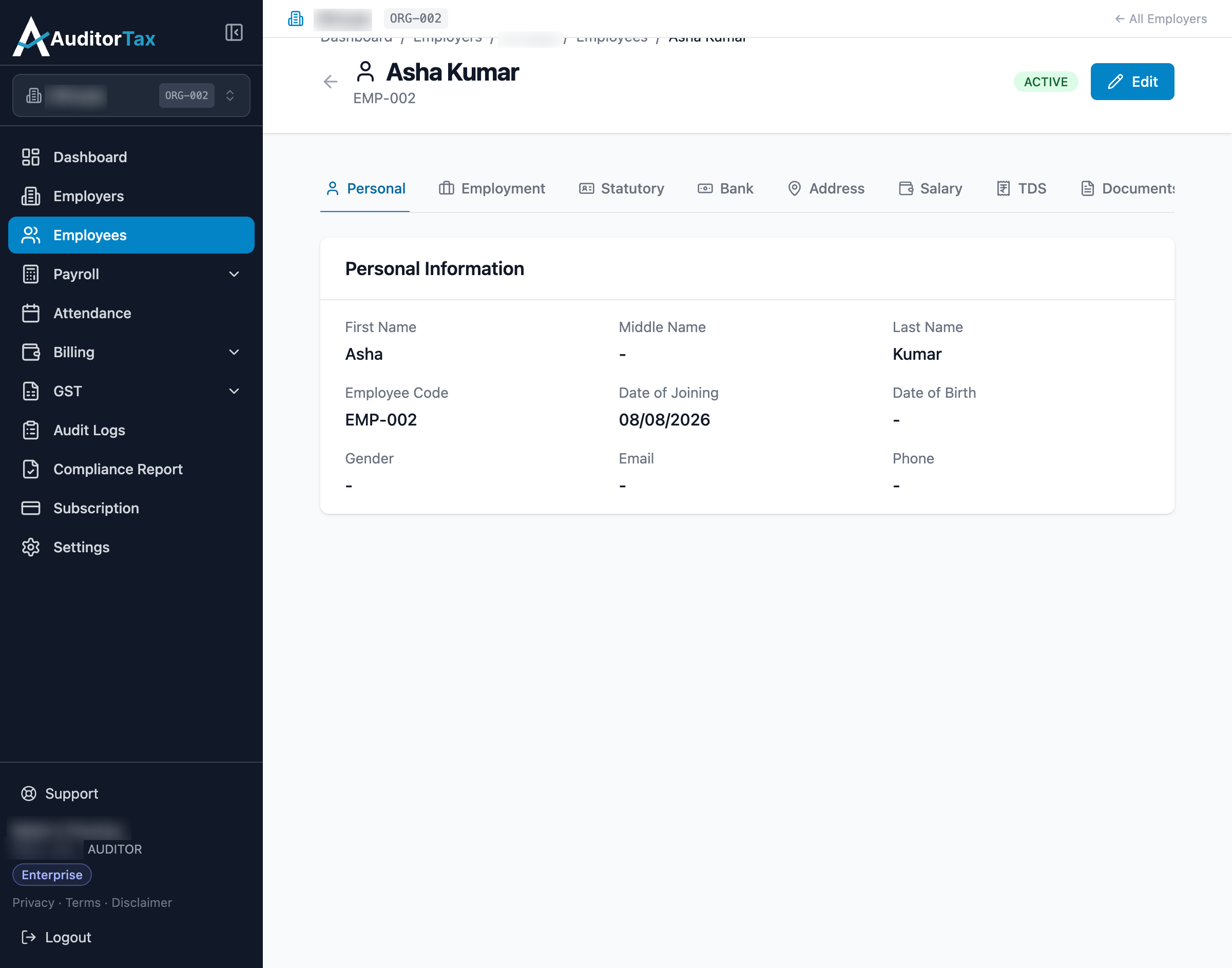This screenshot has height=968, width=1232.
Task: Switch to the Address tab
Action: coord(826,189)
